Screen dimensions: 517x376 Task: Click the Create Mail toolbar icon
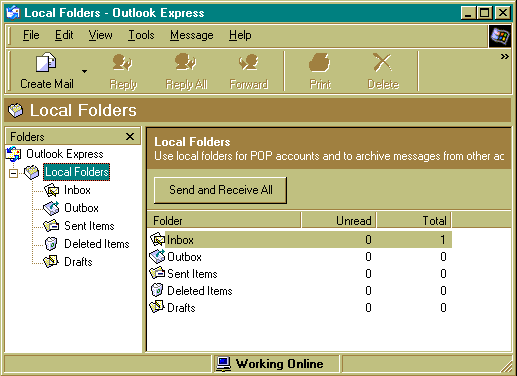coord(46,63)
